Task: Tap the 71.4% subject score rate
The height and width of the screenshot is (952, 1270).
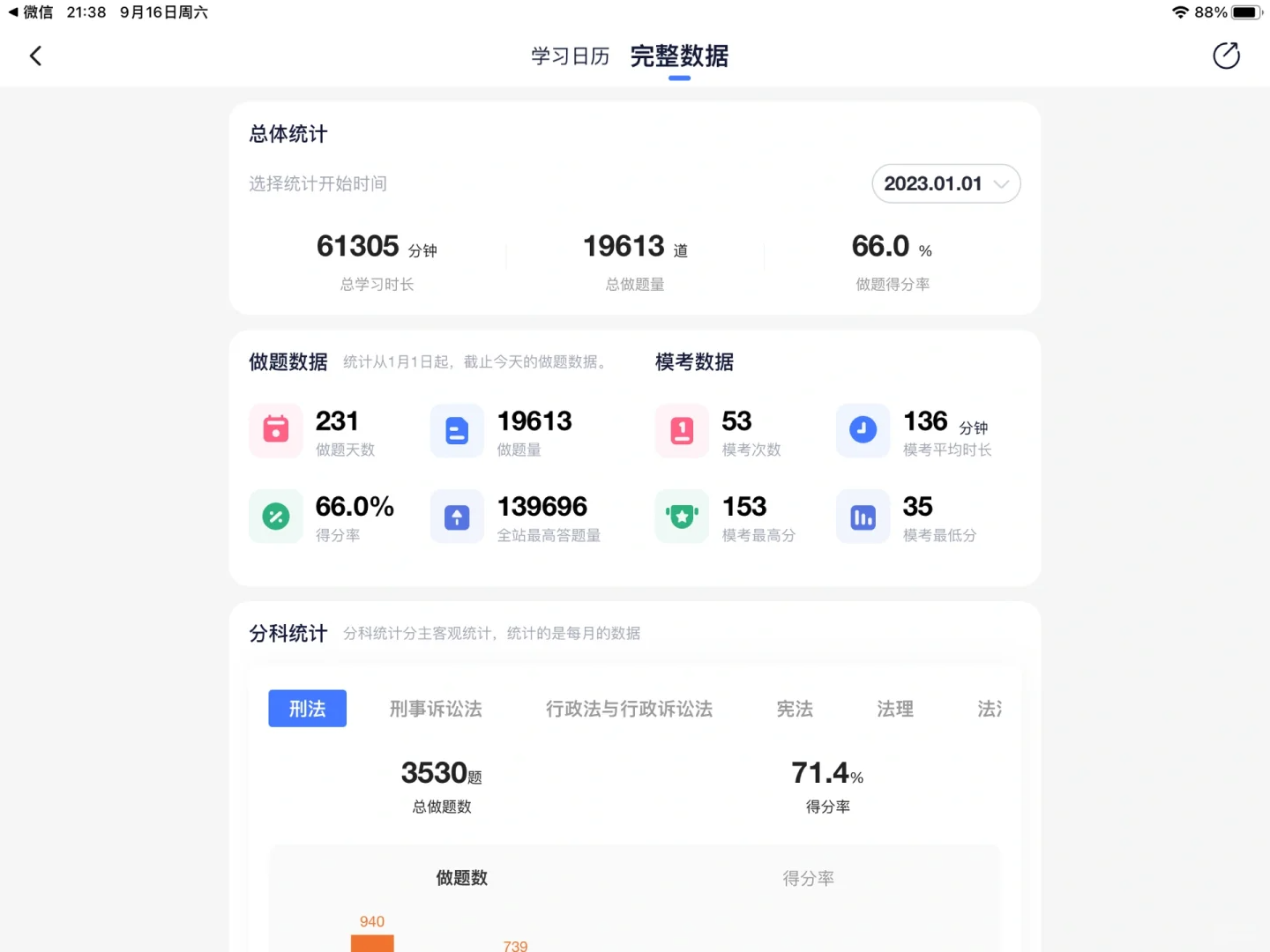Action: (x=827, y=773)
